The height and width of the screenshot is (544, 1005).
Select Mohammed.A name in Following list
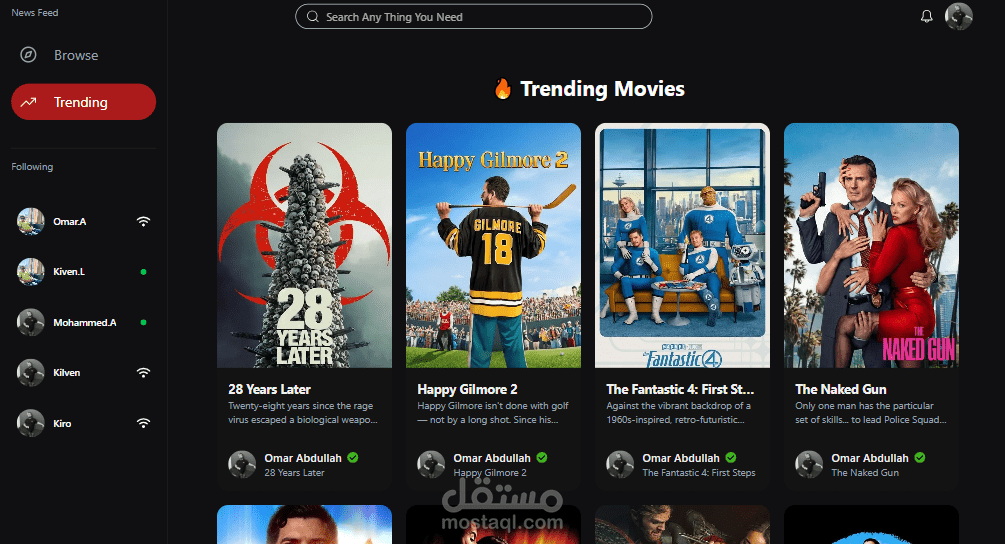[x=85, y=322]
